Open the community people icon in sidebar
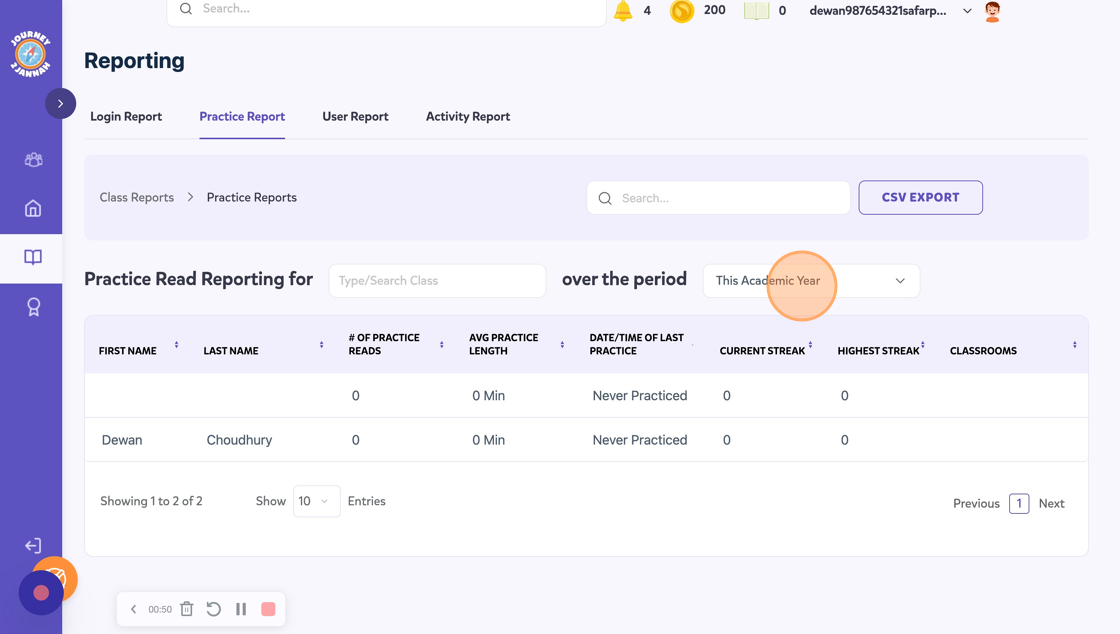Screen dimensions: 1120x634 tap(33, 160)
